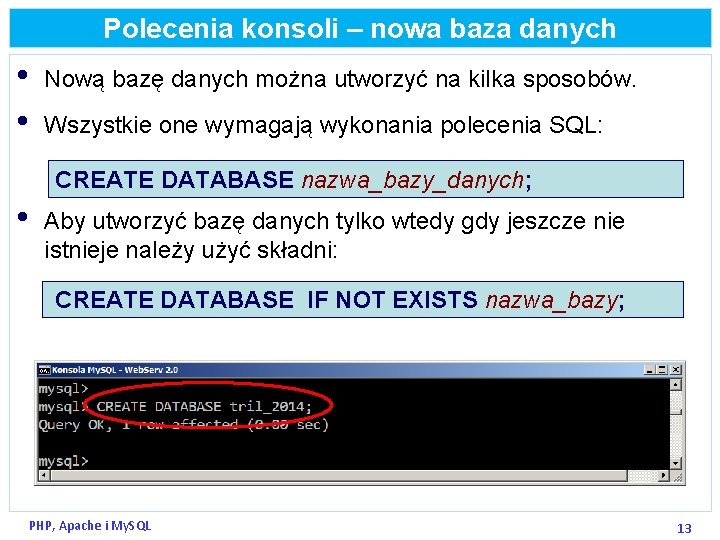Screen dimensions: 720x540
Task: Click the Konsola MySQL - WebServ 2.0 title bar
Action: click(360, 370)
